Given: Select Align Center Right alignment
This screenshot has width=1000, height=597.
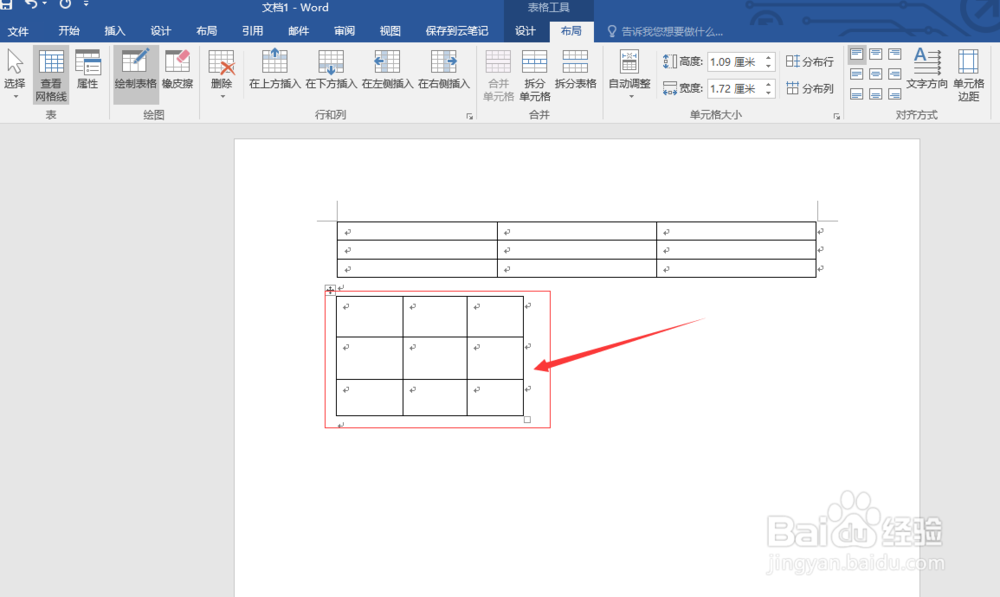Looking at the screenshot, I should pyautogui.click(x=895, y=75).
